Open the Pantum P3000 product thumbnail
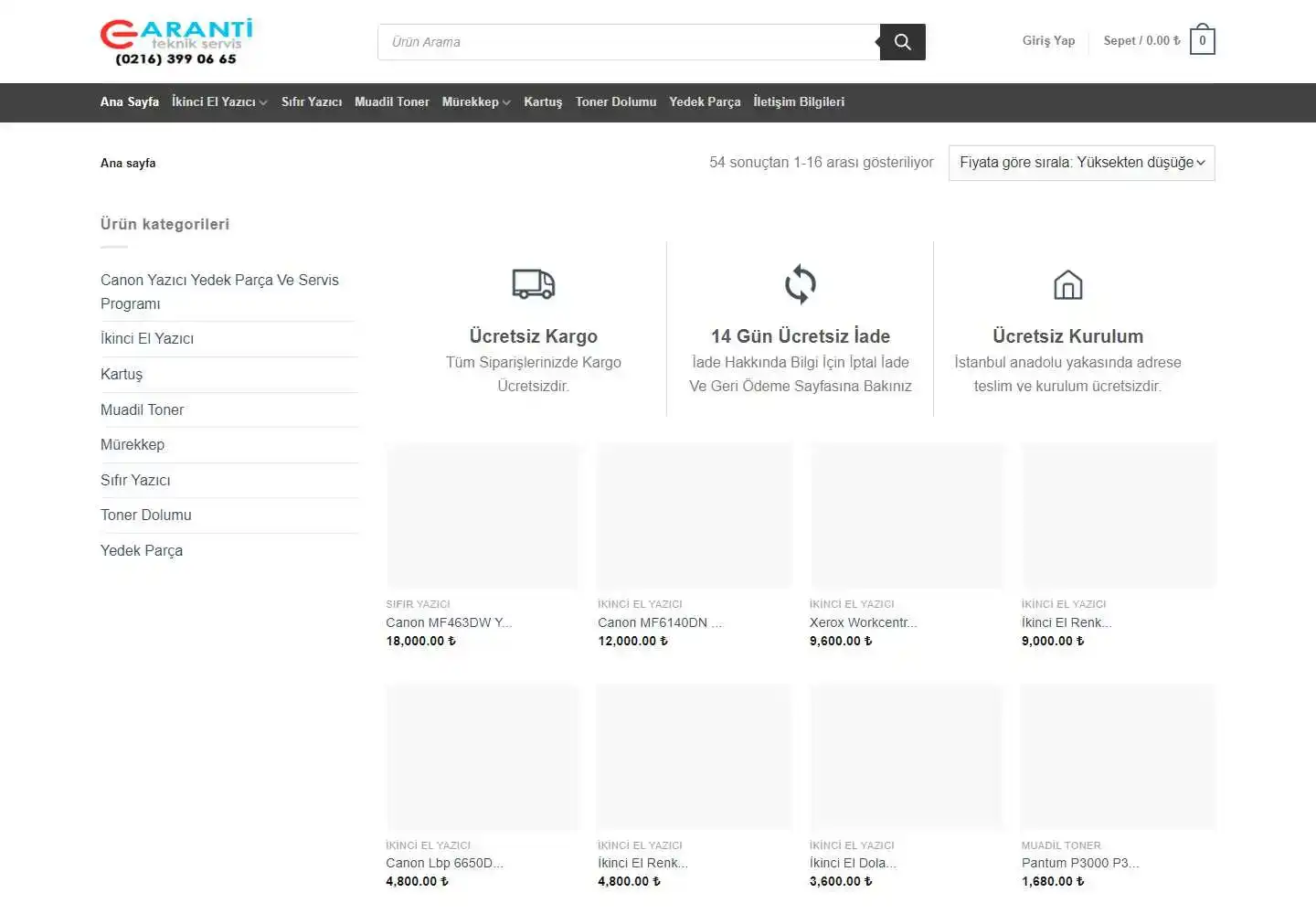The image size is (1316, 914). tap(1119, 757)
